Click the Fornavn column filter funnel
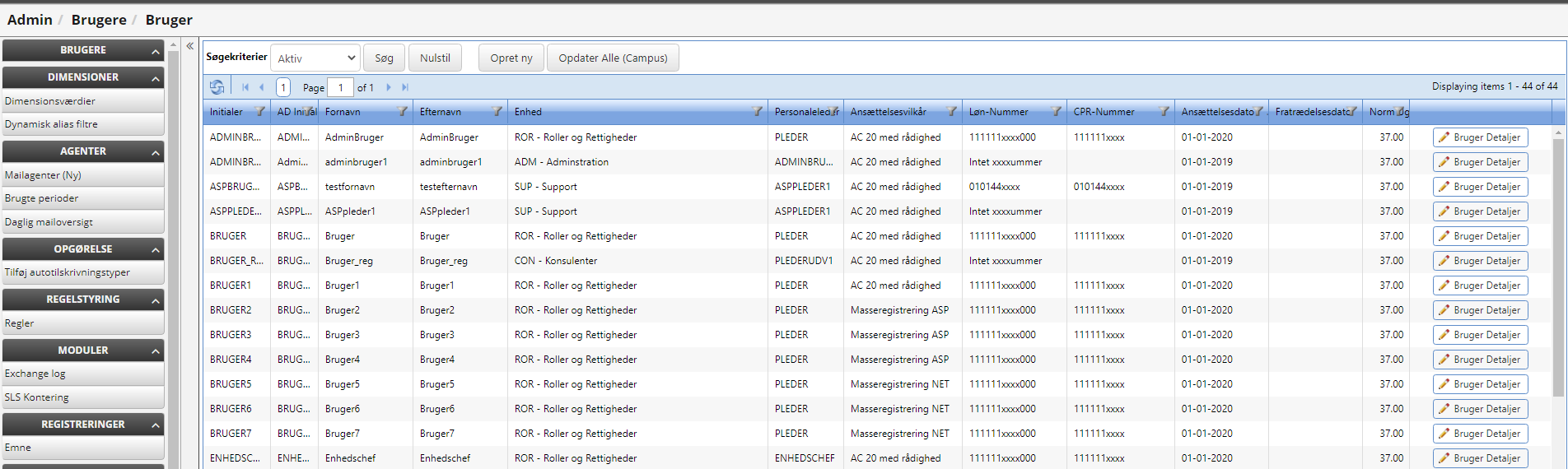 (403, 112)
